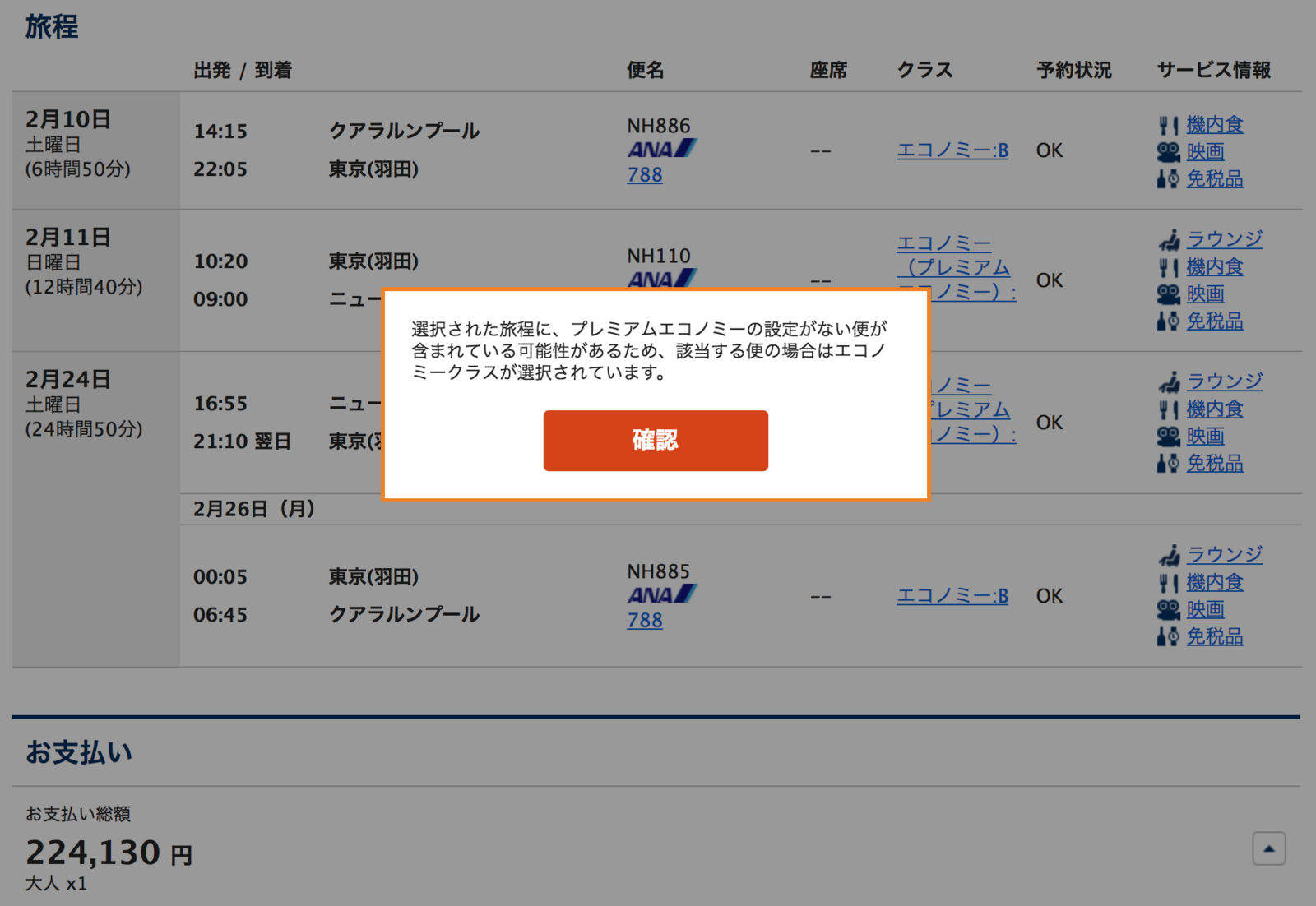
Task: Open the 機内食 link for NH886
Action: pos(1215,125)
